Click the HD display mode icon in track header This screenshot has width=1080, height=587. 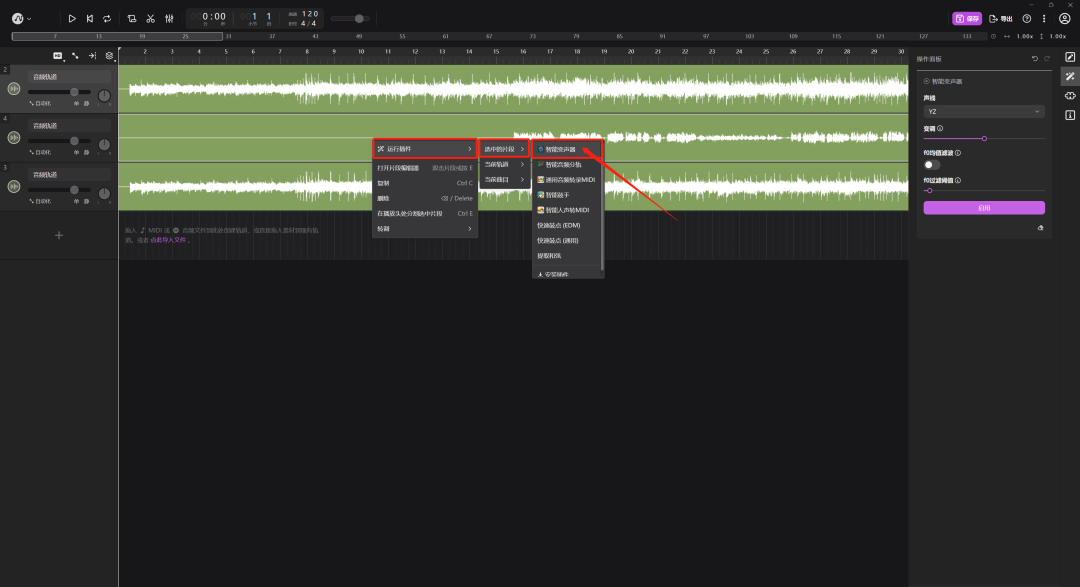(58, 56)
